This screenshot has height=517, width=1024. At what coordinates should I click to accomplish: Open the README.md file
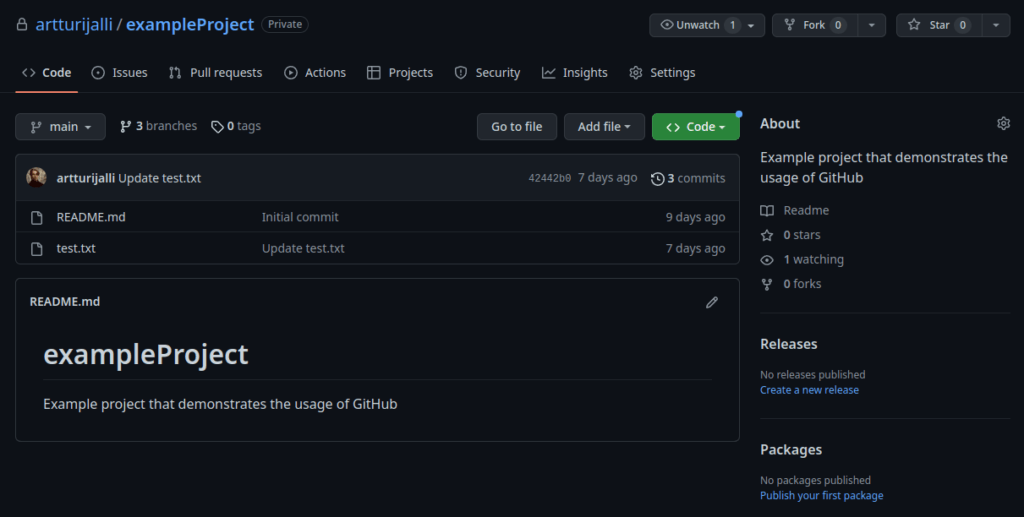click(x=91, y=217)
